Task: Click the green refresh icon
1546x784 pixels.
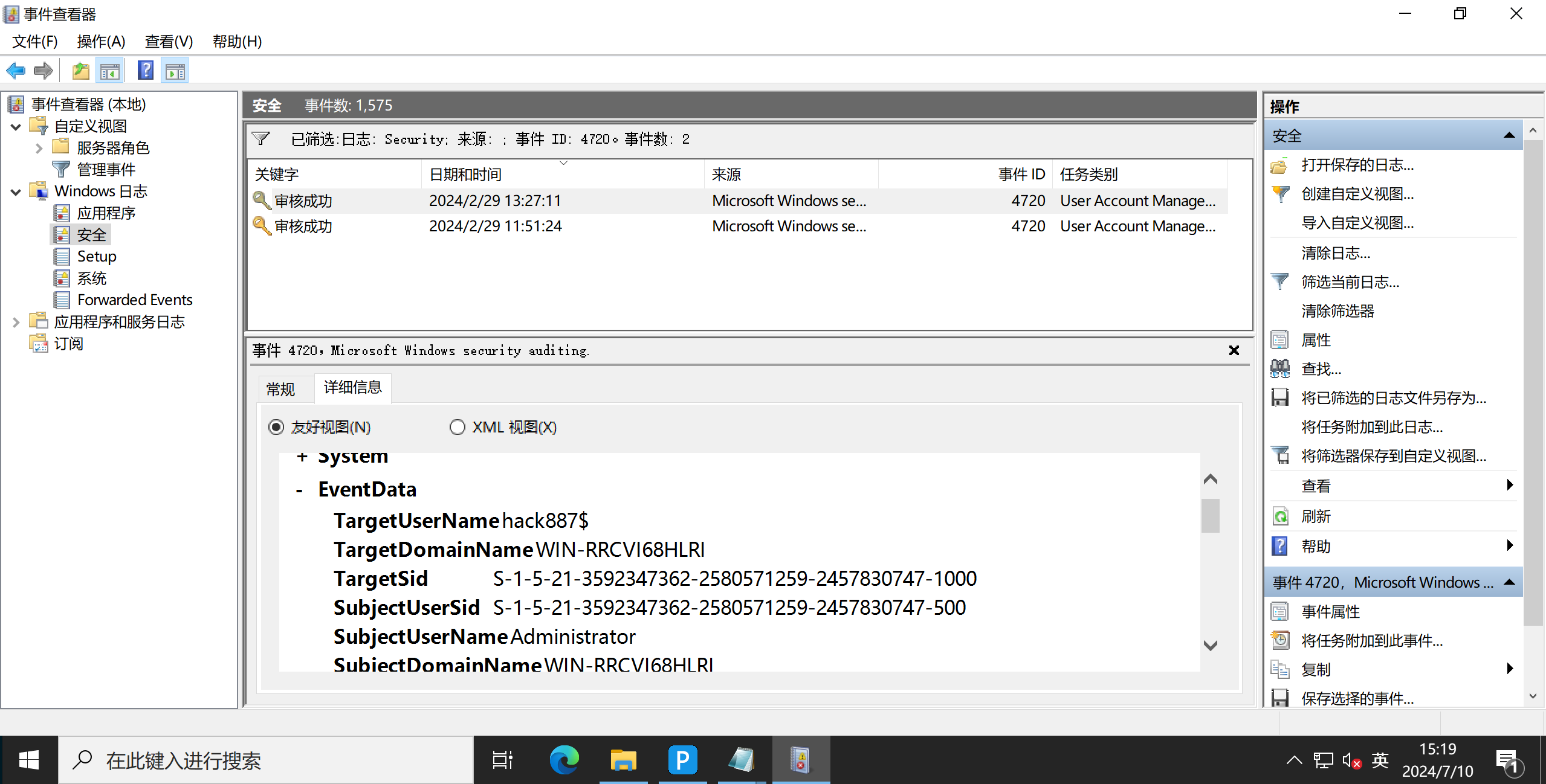Action: point(1279,516)
